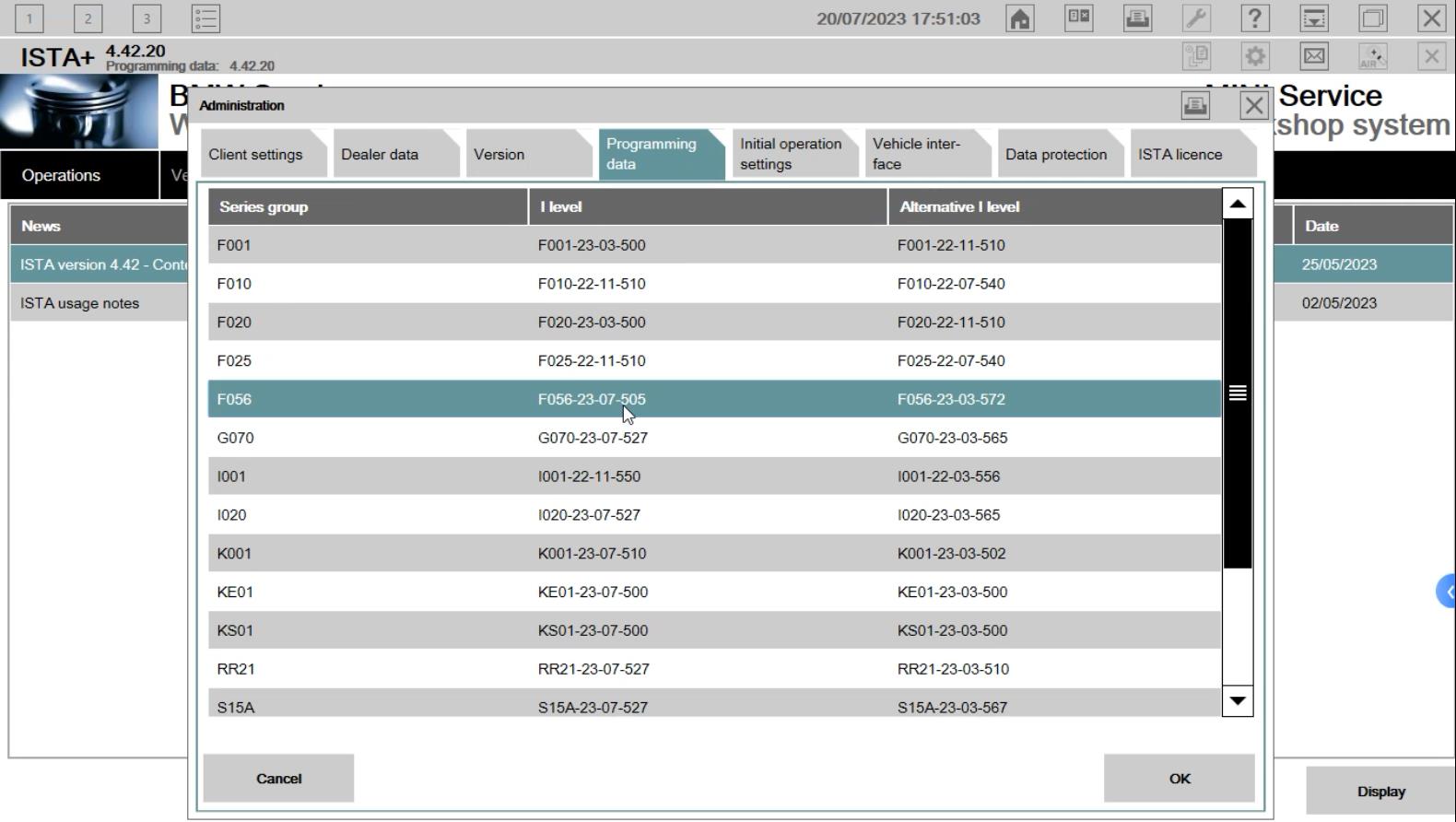Select the F010 series group row
The height and width of the screenshot is (822, 1456).
pos(714,284)
